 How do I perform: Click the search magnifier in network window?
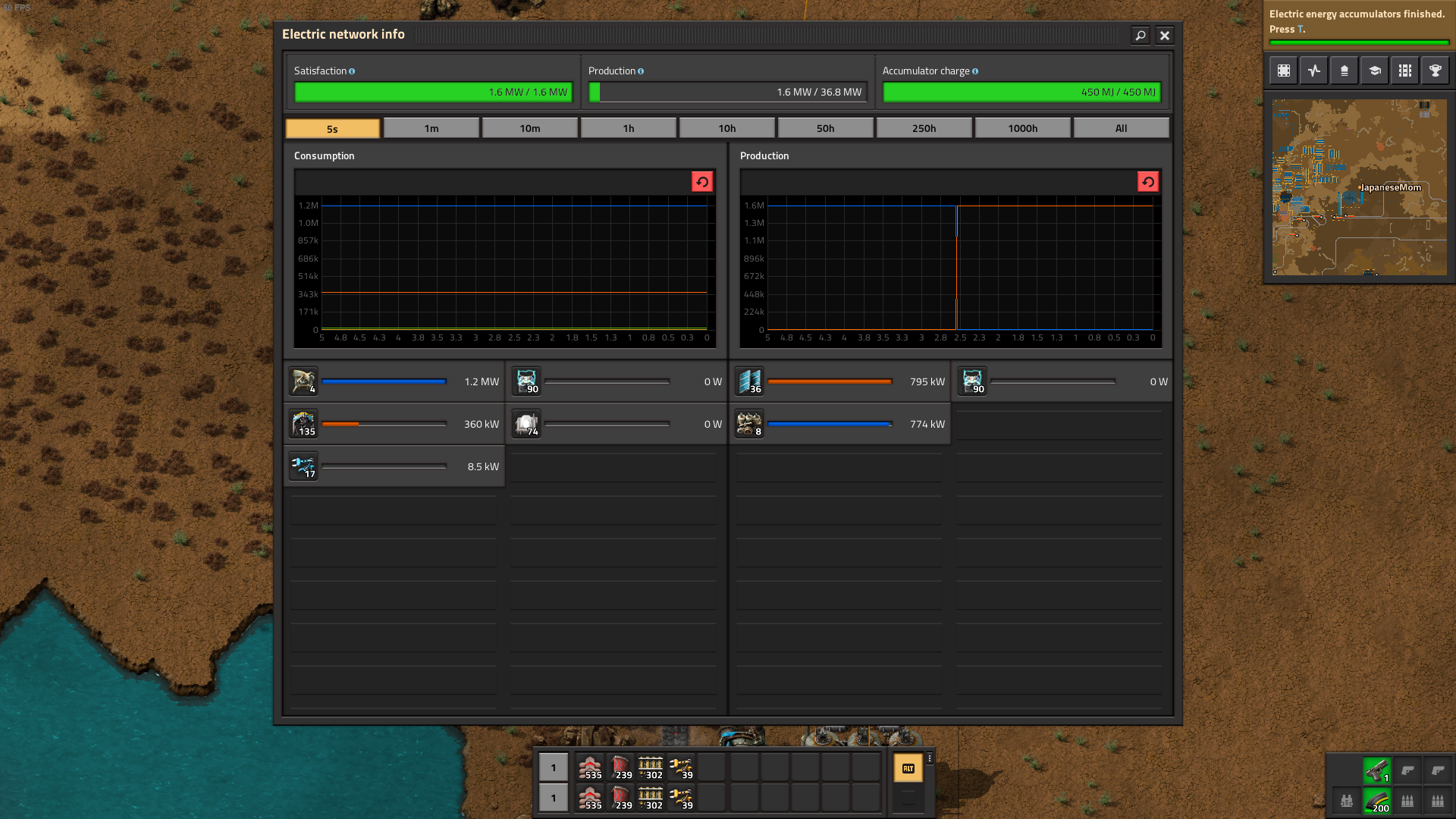coord(1140,36)
